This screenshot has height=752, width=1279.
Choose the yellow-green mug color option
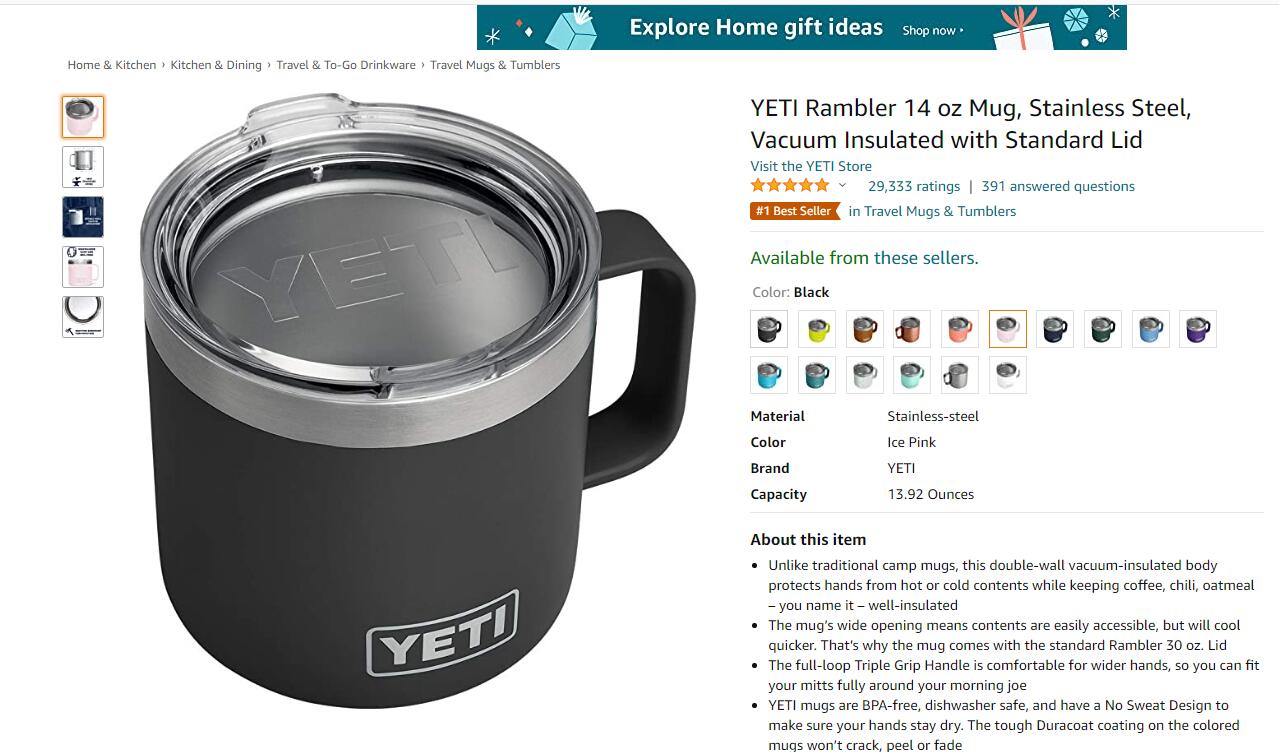tap(817, 329)
